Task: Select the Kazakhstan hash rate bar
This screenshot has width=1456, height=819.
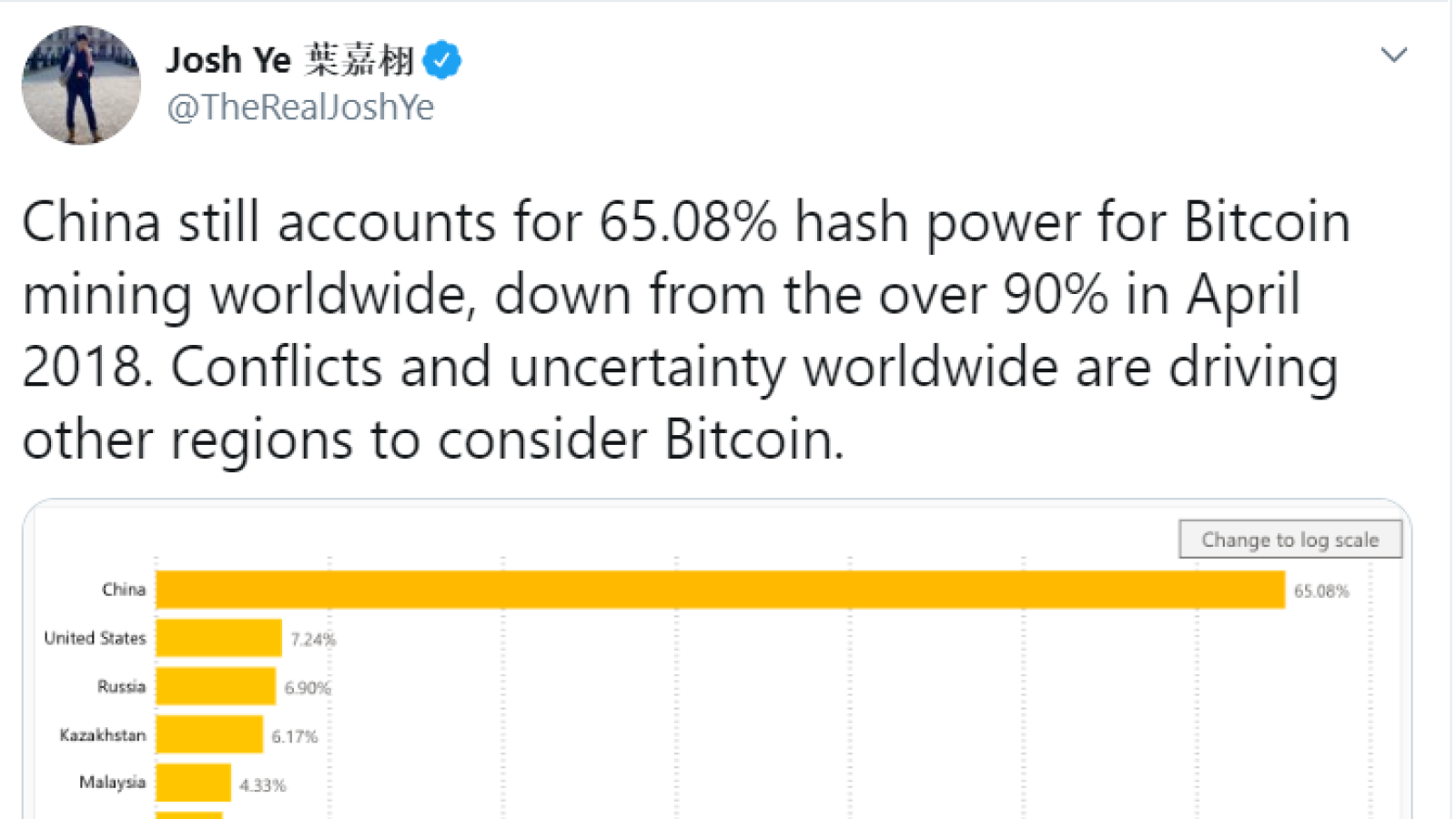Action: [x=209, y=734]
